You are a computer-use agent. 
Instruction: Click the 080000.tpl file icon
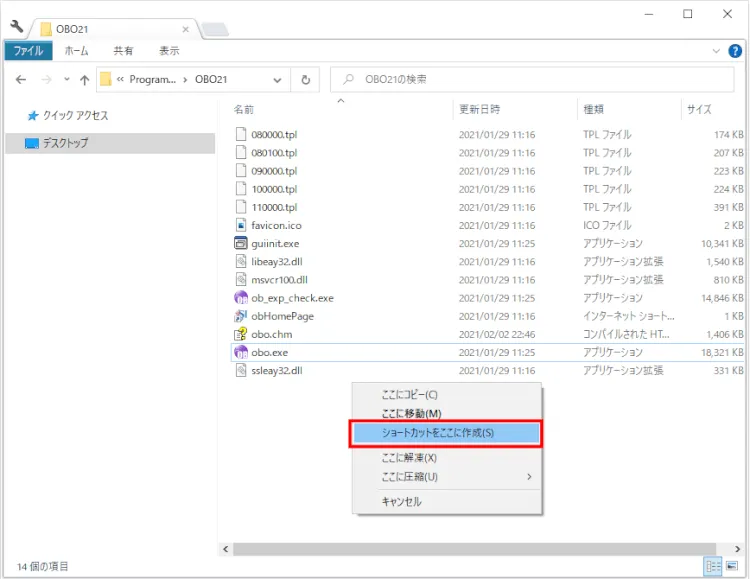click(241, 134)
